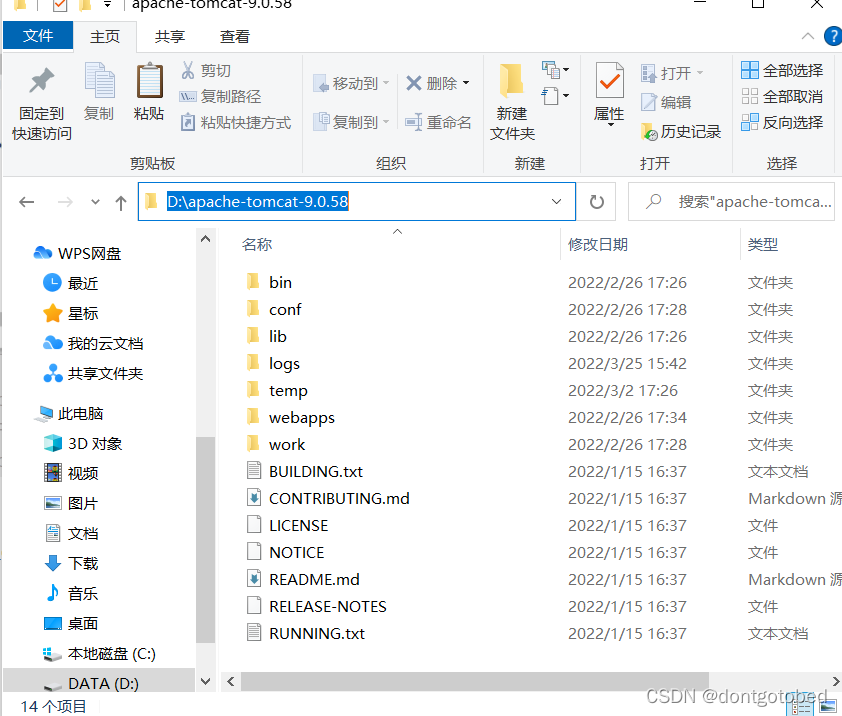Switch to the 主页 (Home) tab

[x=105, y=37]
